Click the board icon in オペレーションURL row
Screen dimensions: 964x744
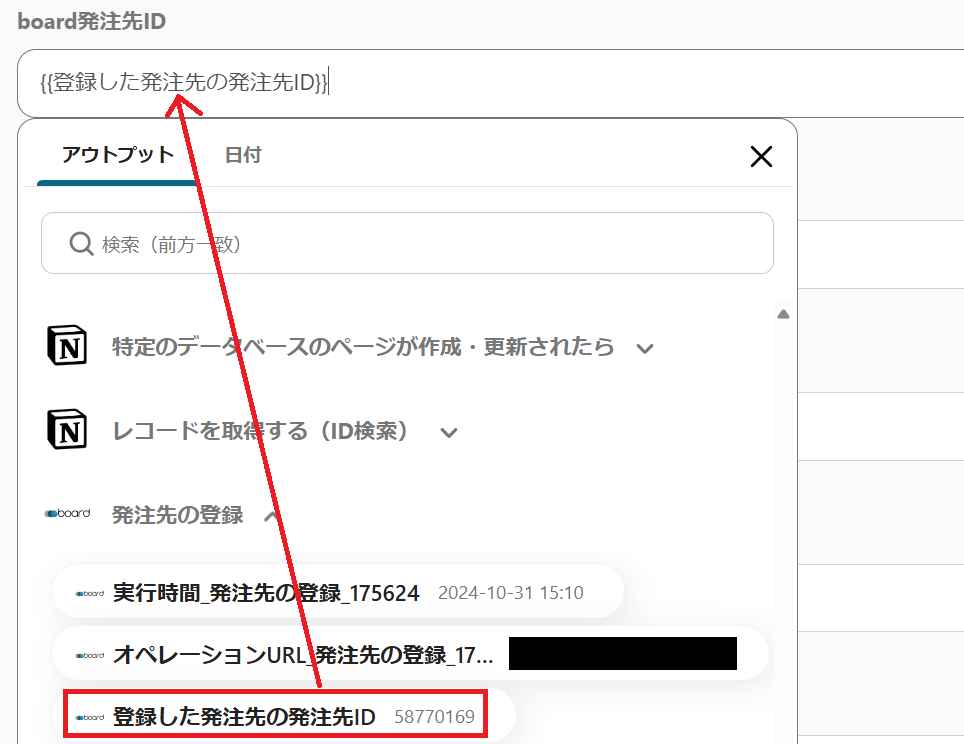90,655
